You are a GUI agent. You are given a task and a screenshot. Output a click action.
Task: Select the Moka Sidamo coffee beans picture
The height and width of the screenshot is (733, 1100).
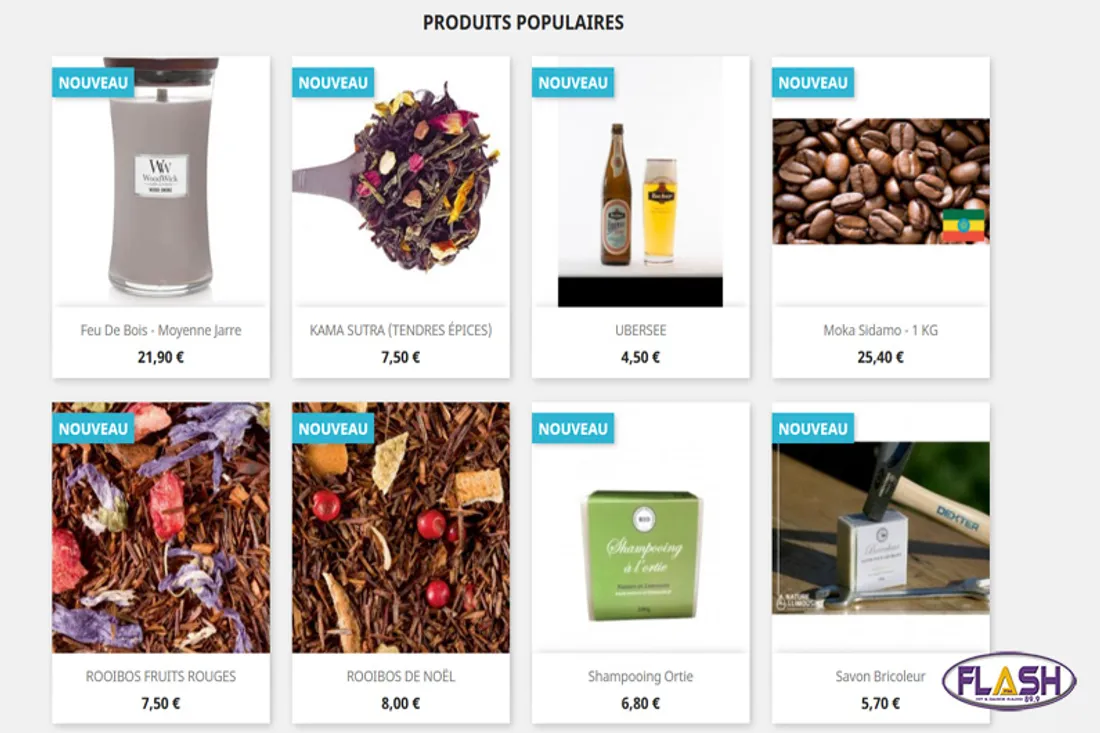(x=880, y=181)
